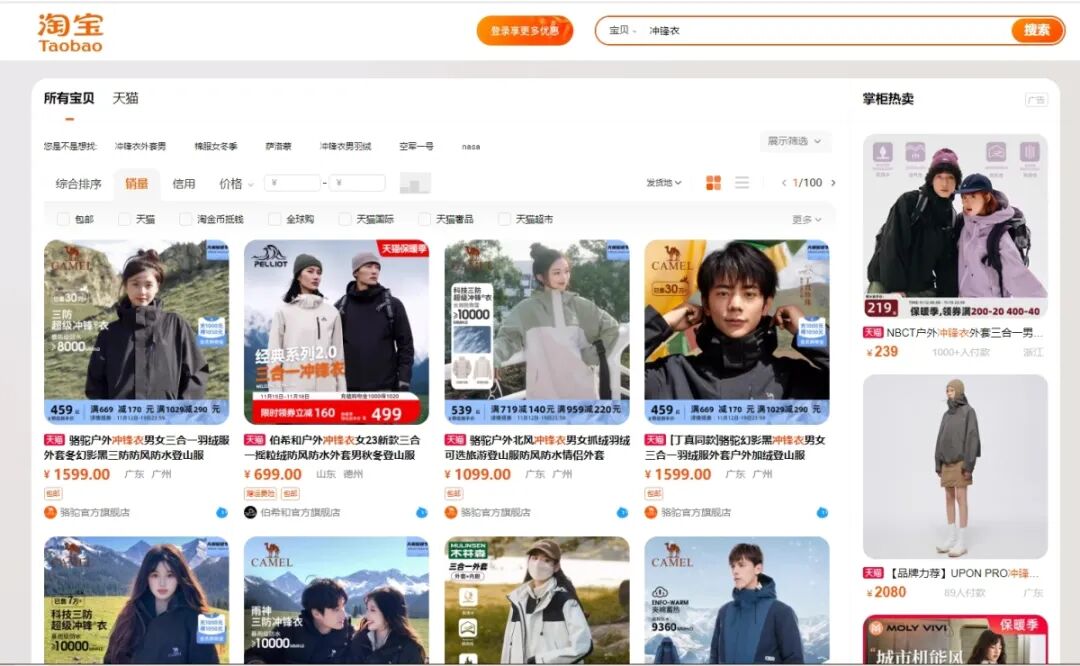This screenshot has width=1080, height=666.
Task: Open NBCT couple jacket ad image
Action: pos(955,226)
